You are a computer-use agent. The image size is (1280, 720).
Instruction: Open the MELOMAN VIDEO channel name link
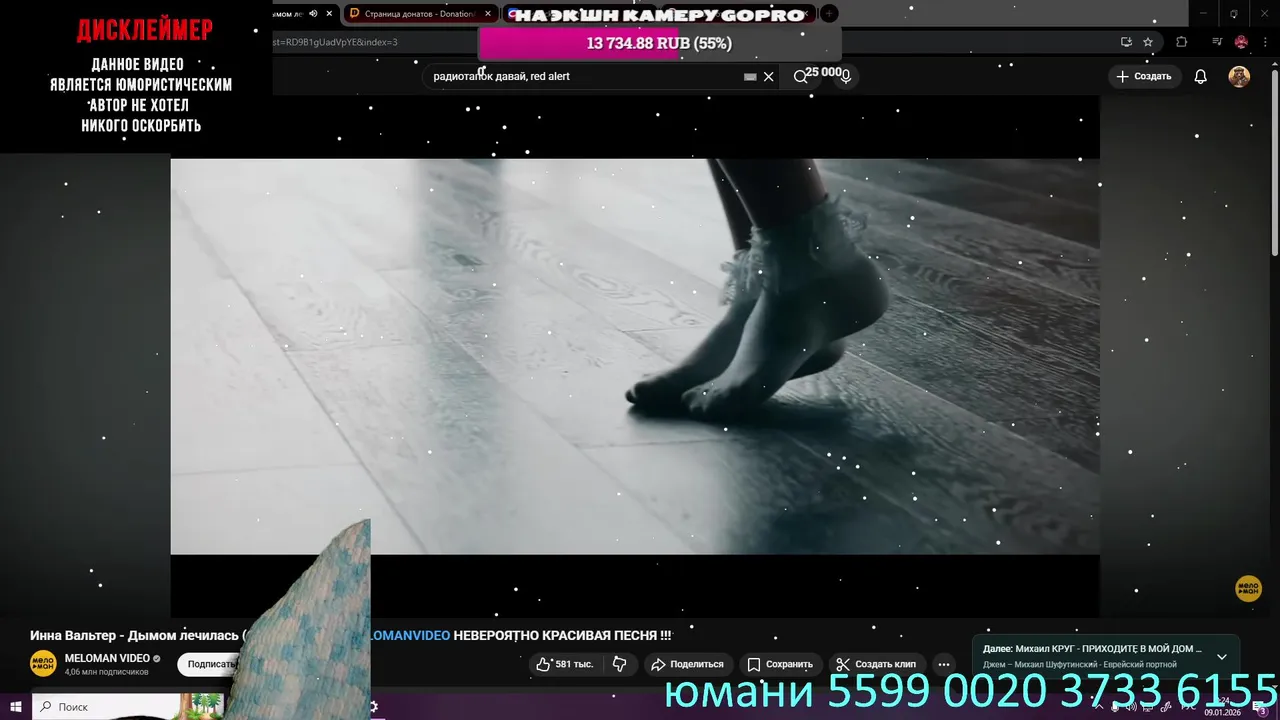[x=107, y=658]
